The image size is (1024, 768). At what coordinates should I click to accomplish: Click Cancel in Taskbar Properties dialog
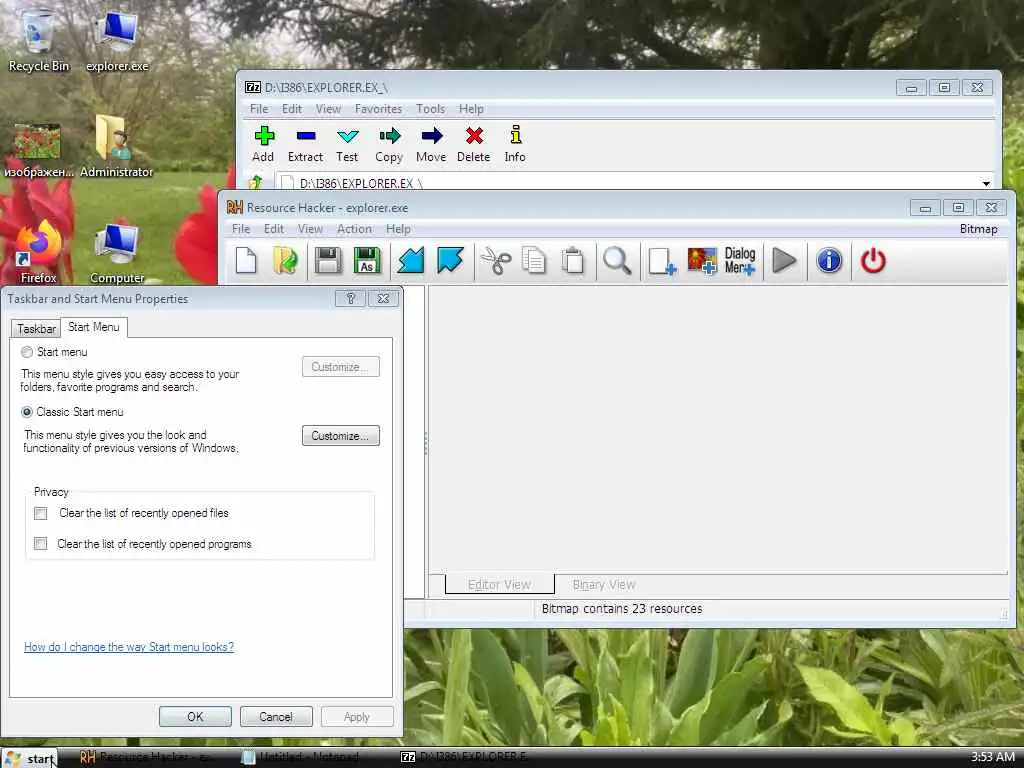coord(276,716)
